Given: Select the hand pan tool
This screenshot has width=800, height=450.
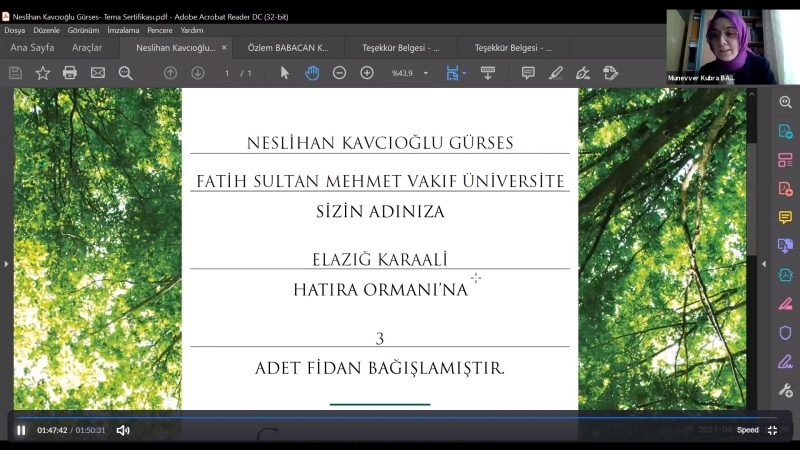Looking at the screenshot, I should (x=312, y=73).
